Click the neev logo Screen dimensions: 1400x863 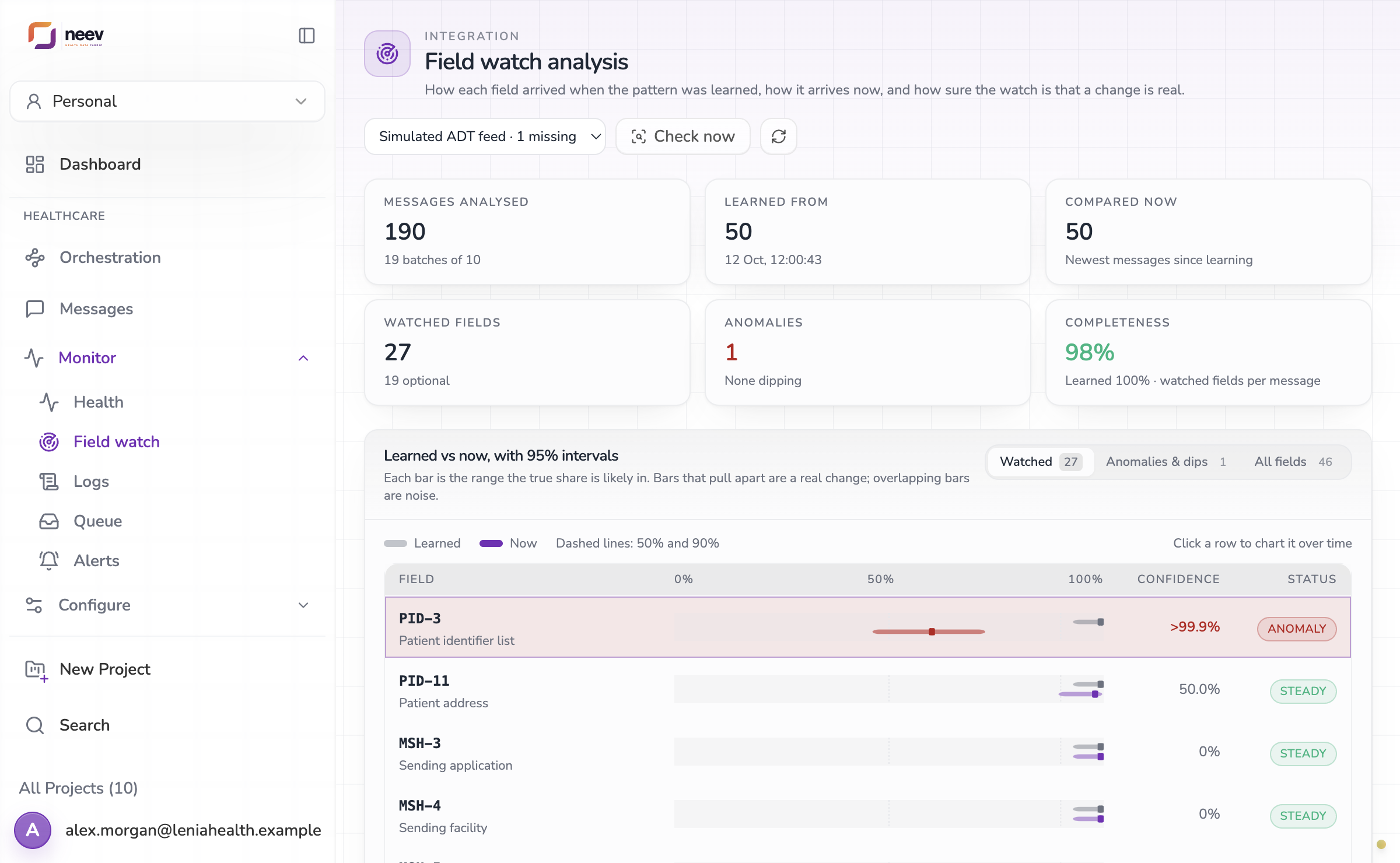[x=66, y=36]
